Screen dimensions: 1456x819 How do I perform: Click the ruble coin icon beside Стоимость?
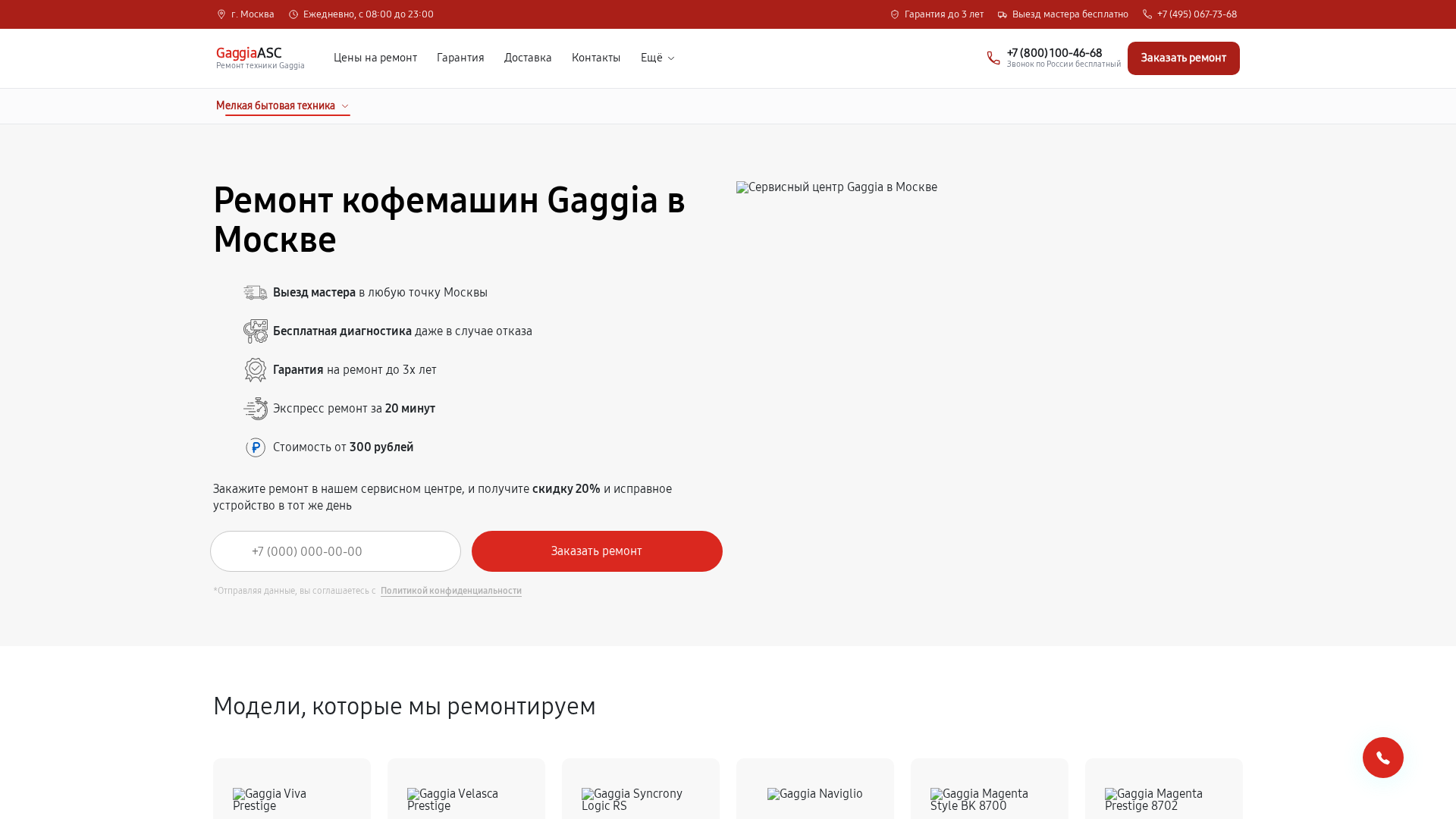tap(256, 447)
